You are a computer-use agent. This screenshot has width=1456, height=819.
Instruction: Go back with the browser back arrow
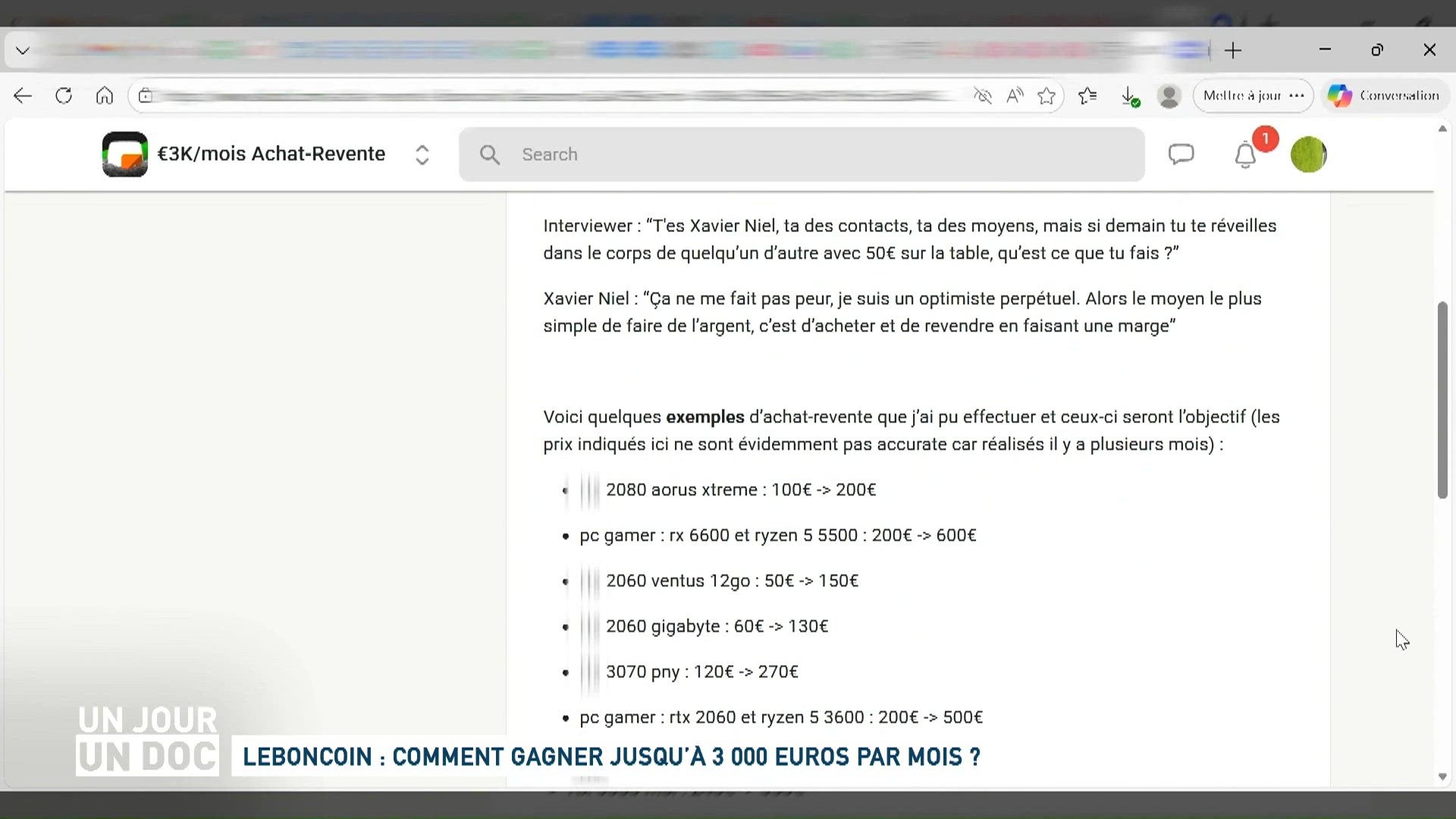[x=23, y=96]
